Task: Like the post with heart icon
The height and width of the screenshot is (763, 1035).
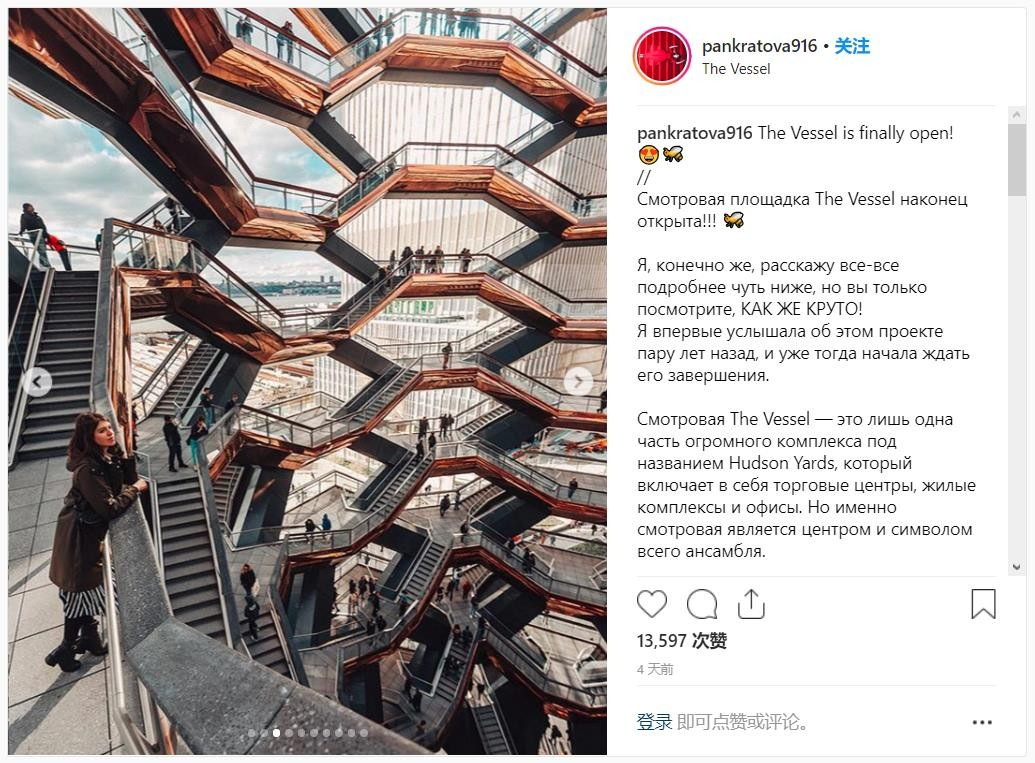Action: [651, 604]
